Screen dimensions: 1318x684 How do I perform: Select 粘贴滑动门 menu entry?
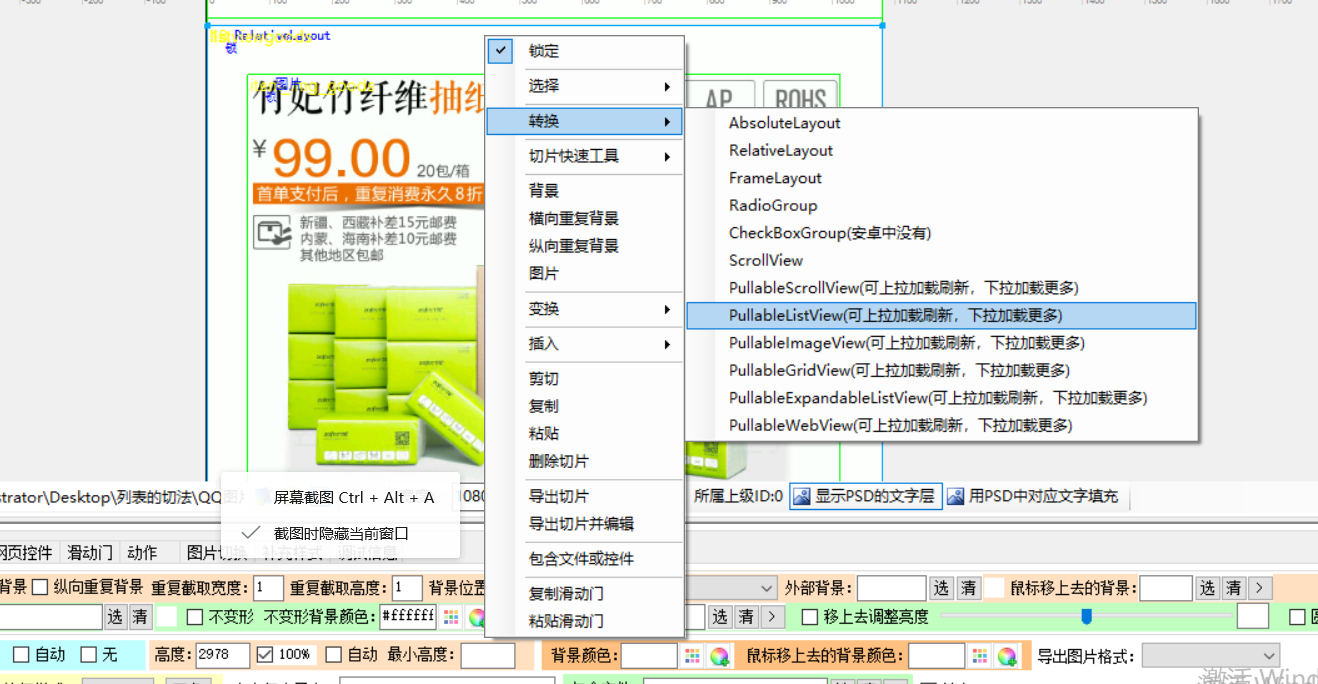click(584, 621)
